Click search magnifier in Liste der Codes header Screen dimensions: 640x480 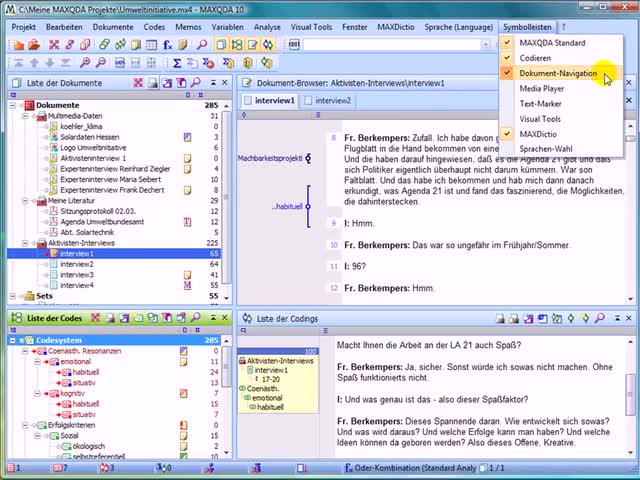click(x=196, y=318)
